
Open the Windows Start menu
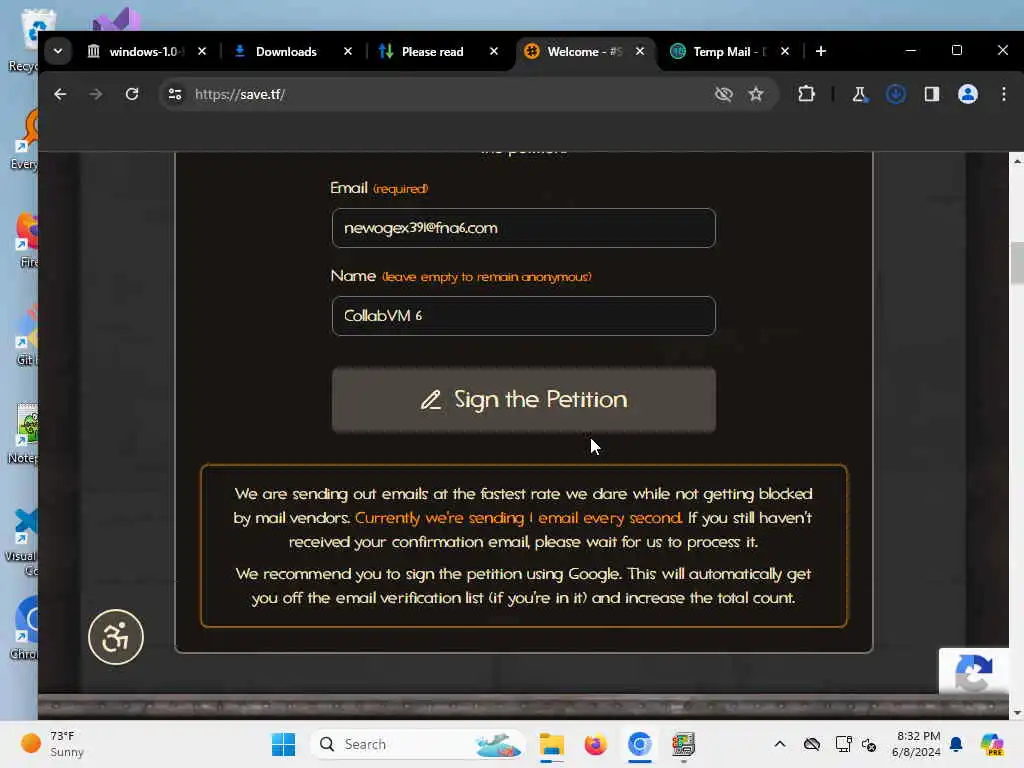click(x=283, y=744)
